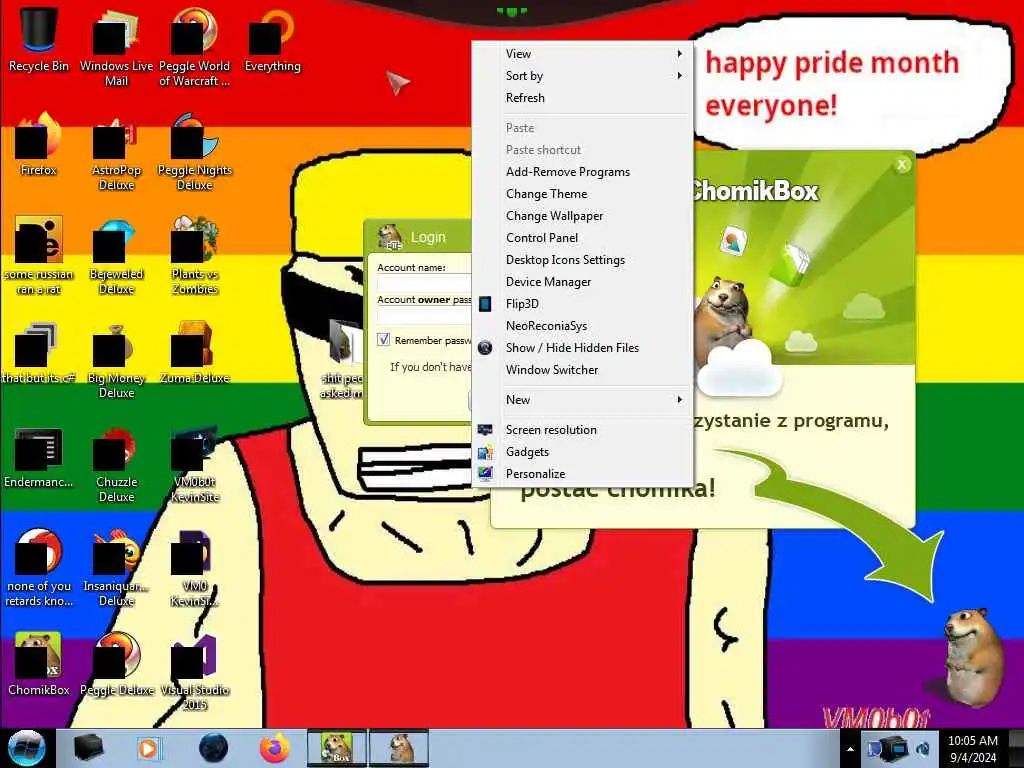The width and height of the screenshot is (1024, 768).
Task: Open the media player taskbar icon
Action: pyautogui.click(x=148, y=748)
